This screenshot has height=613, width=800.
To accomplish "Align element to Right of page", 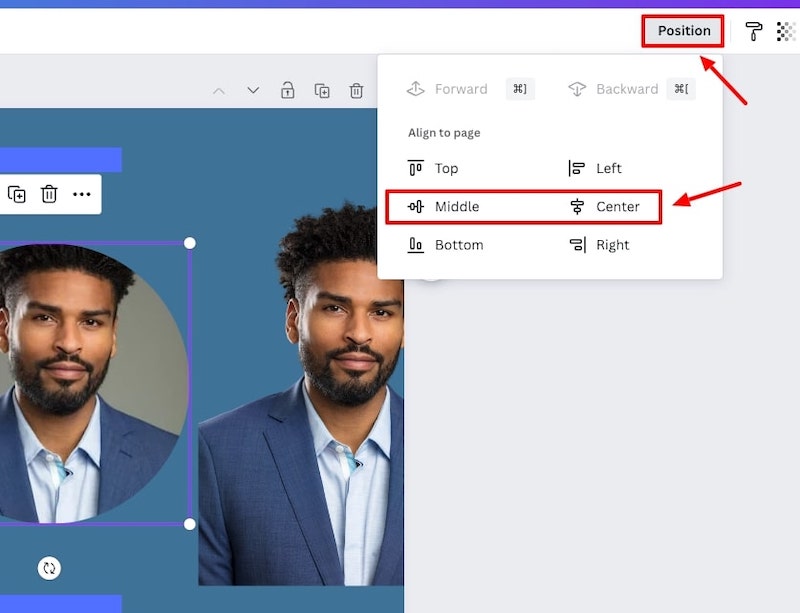I will click(599, 245).
